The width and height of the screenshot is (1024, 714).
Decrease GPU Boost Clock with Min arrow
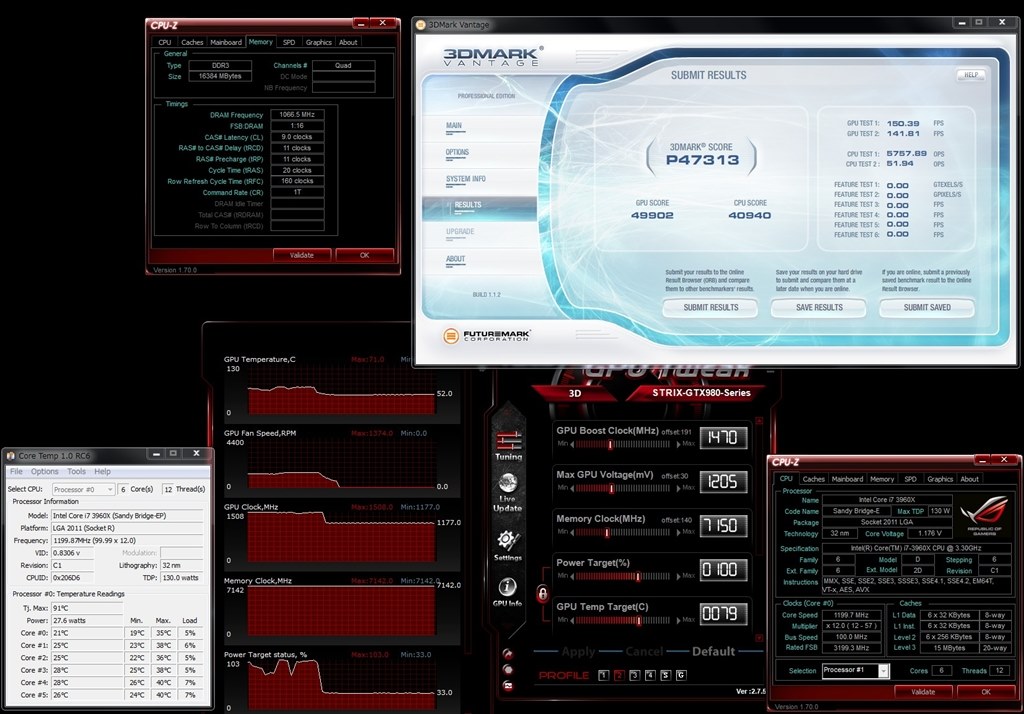click(572, 444)
